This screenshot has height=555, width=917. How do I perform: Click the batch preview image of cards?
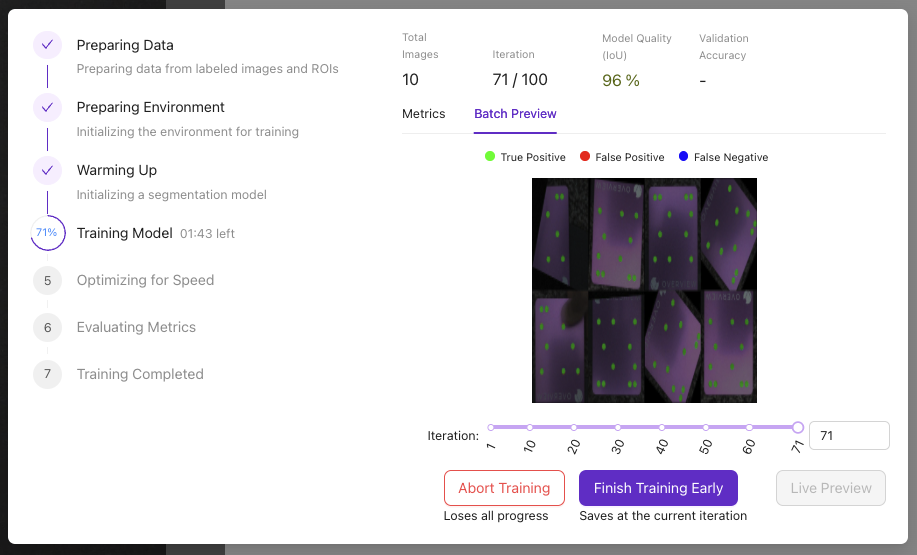click(x=644, y=290)
